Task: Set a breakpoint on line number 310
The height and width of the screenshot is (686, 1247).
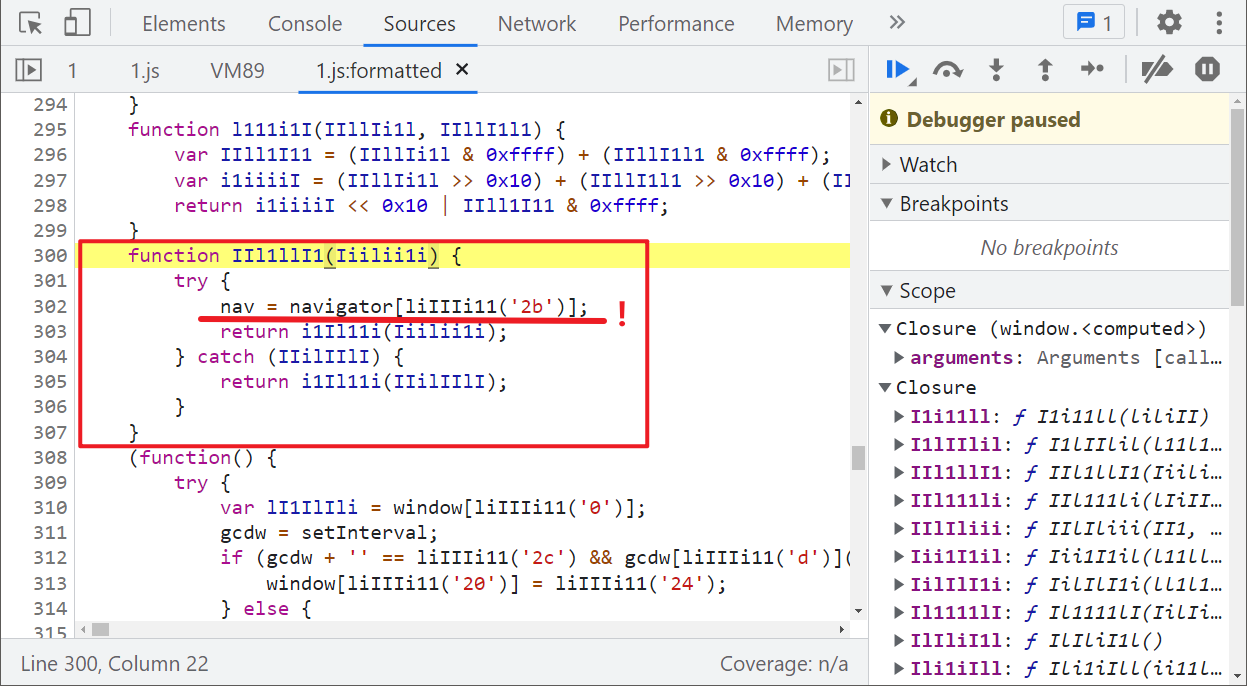Action: coord(50,508)
